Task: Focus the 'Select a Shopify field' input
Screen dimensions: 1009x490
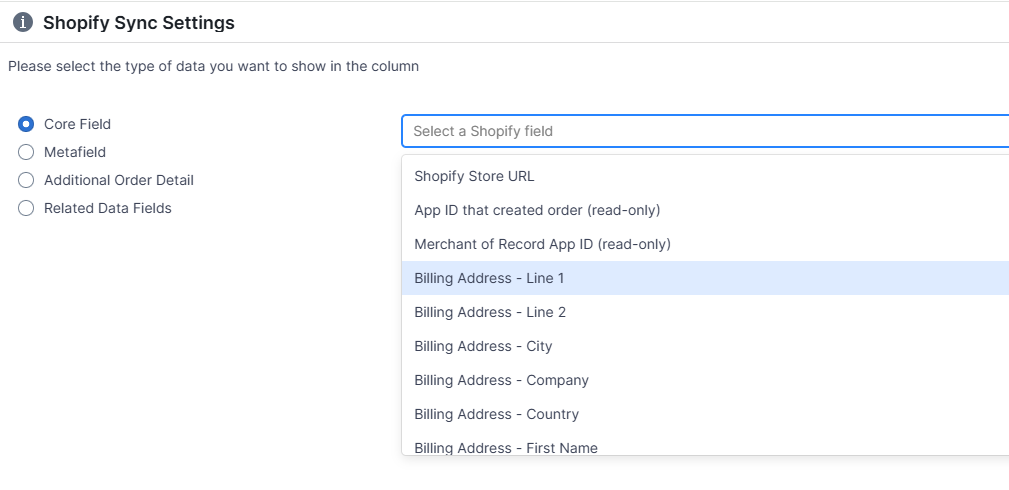Action: [705, 131]
